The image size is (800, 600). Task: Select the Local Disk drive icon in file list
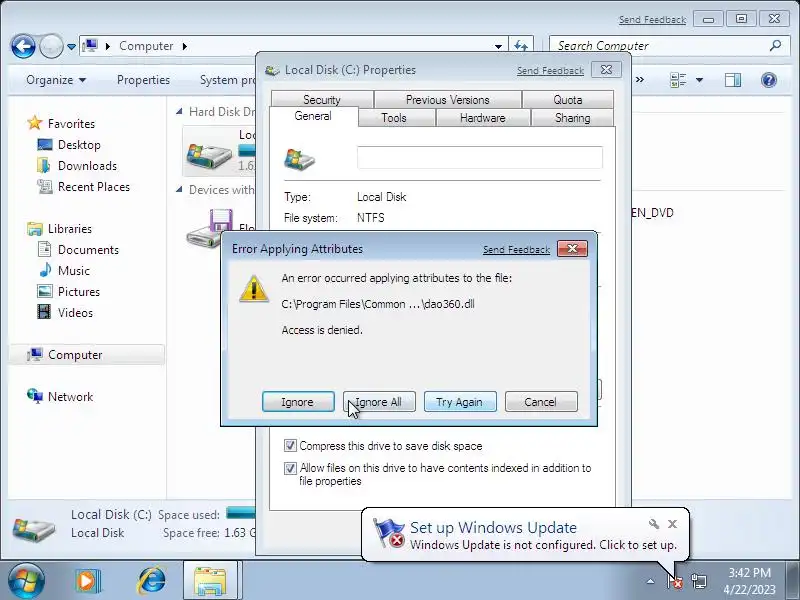209,155
